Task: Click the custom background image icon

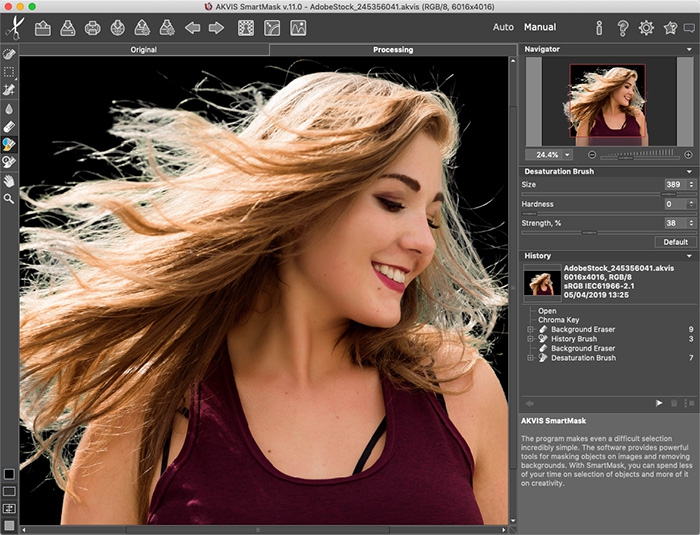Action: tap(298, 28)
